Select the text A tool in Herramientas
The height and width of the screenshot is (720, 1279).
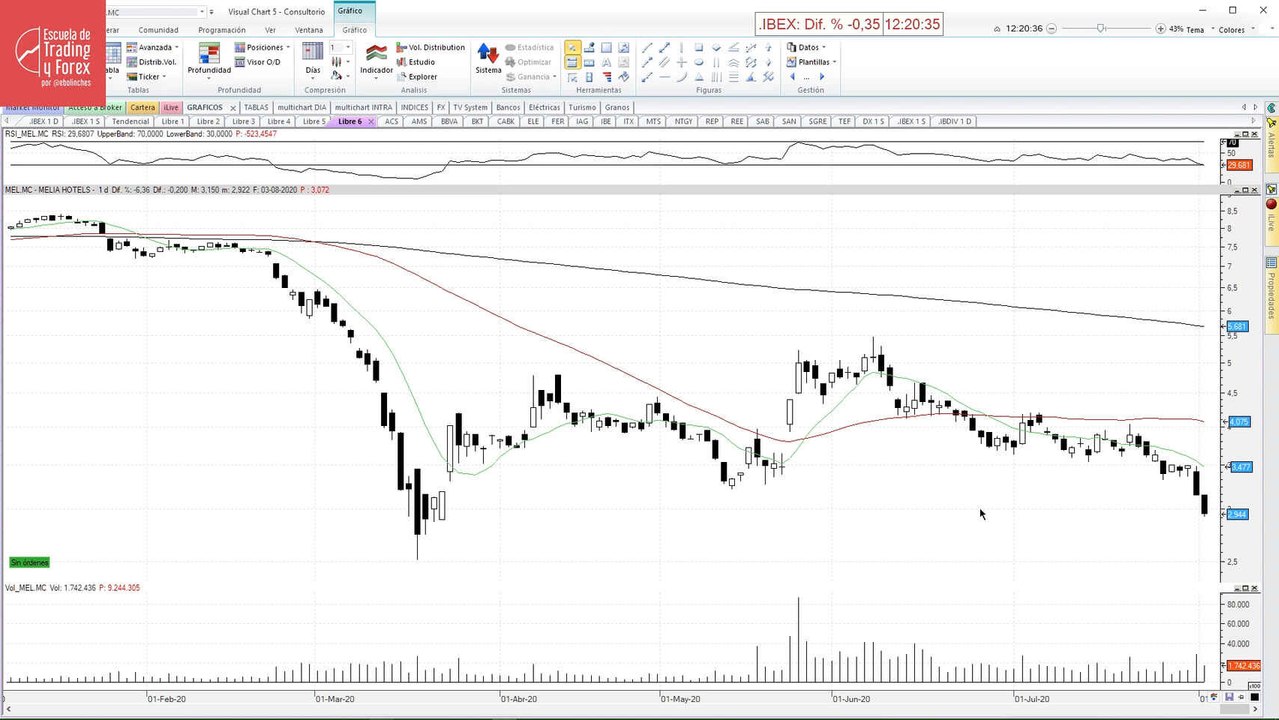click(x=606, y=62)
